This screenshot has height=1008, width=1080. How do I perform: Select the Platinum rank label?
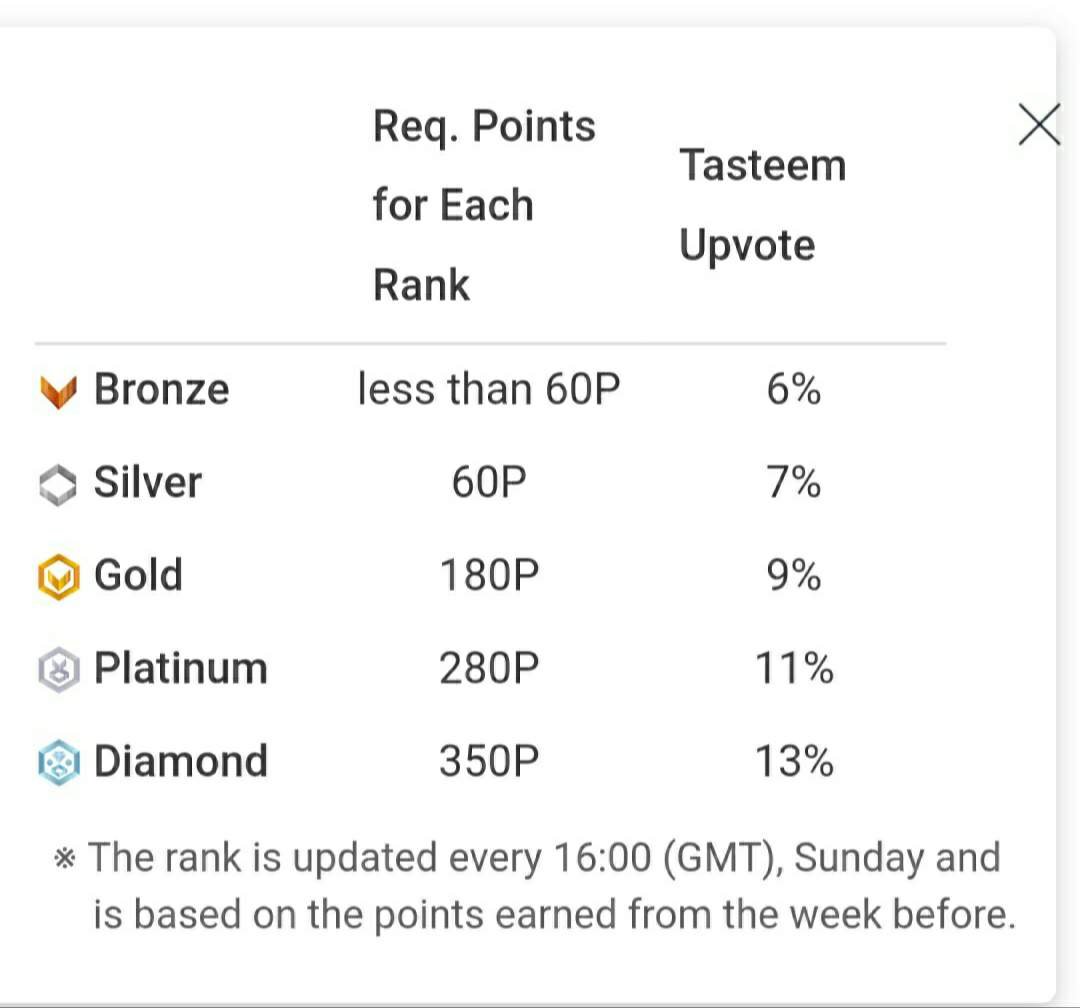[x=180, y=668]
